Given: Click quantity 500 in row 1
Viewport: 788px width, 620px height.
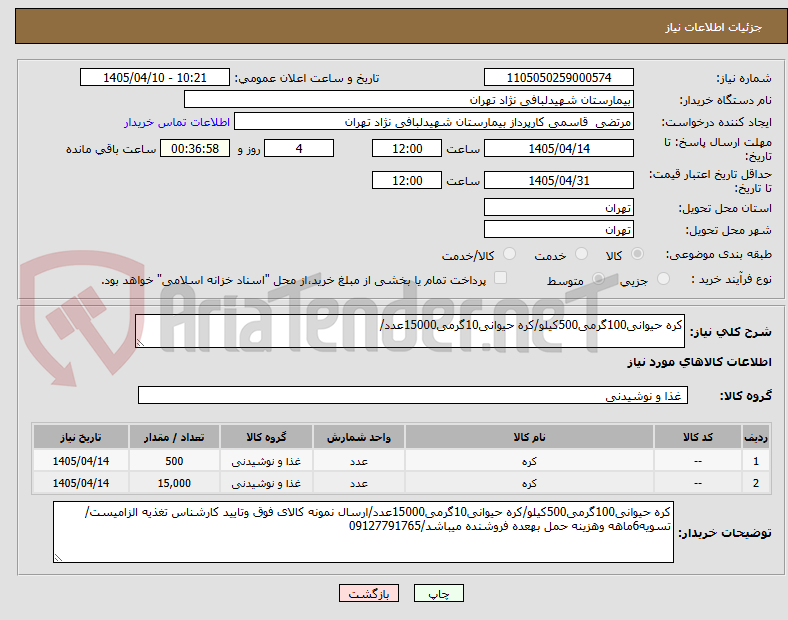Looking at the screenshot, I should pos(174,461).
